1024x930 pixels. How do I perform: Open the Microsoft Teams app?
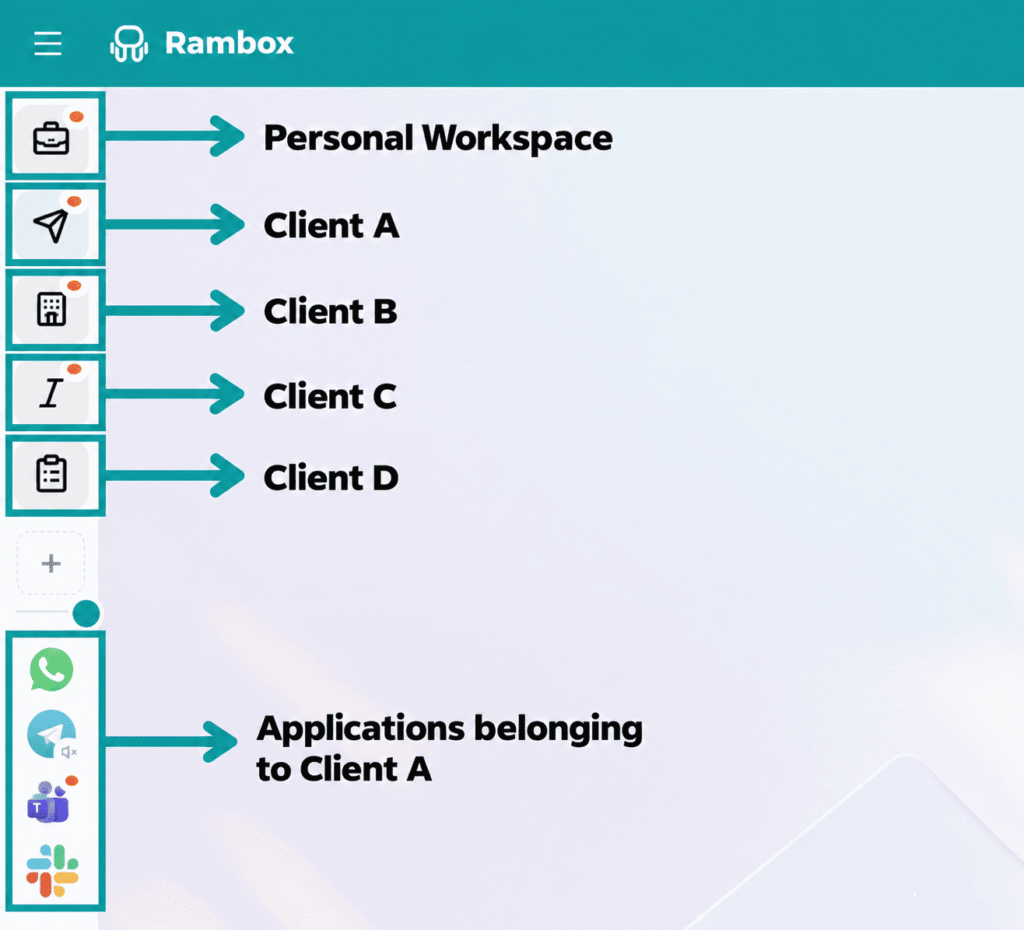50,801
